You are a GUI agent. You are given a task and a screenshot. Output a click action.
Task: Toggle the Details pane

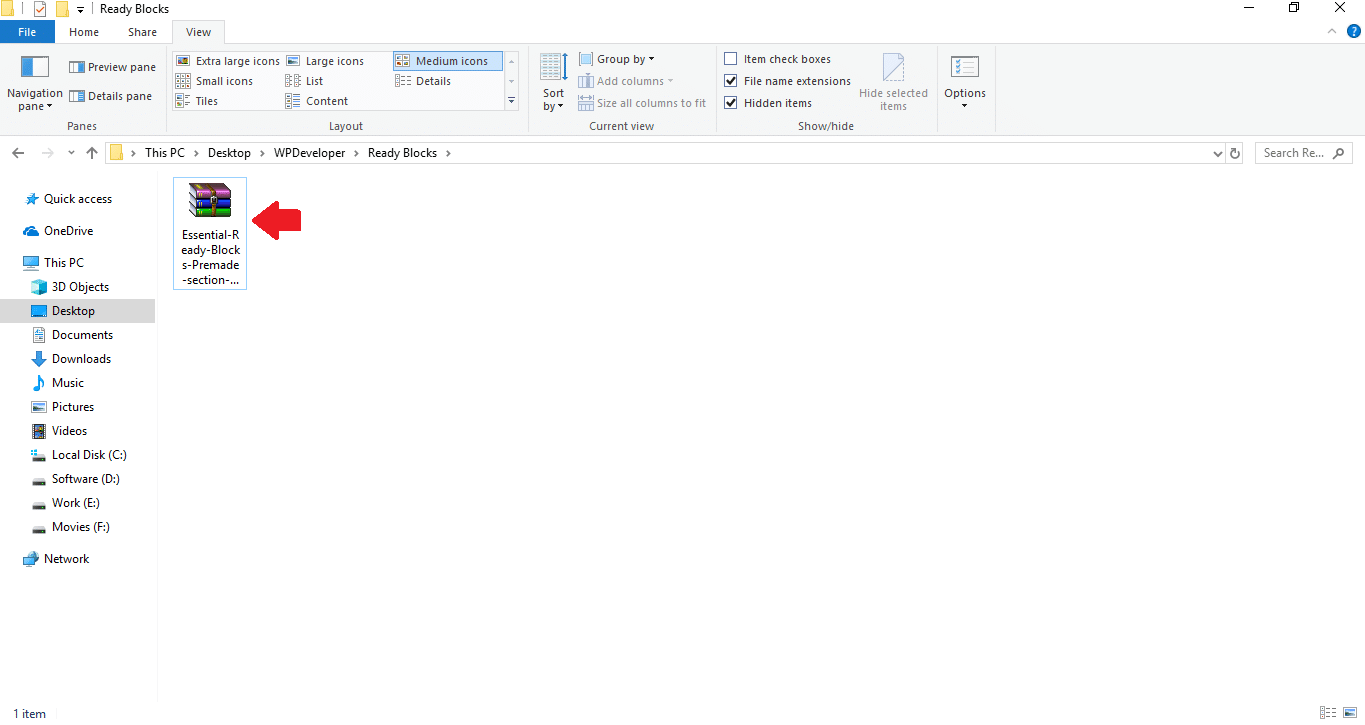110,96
